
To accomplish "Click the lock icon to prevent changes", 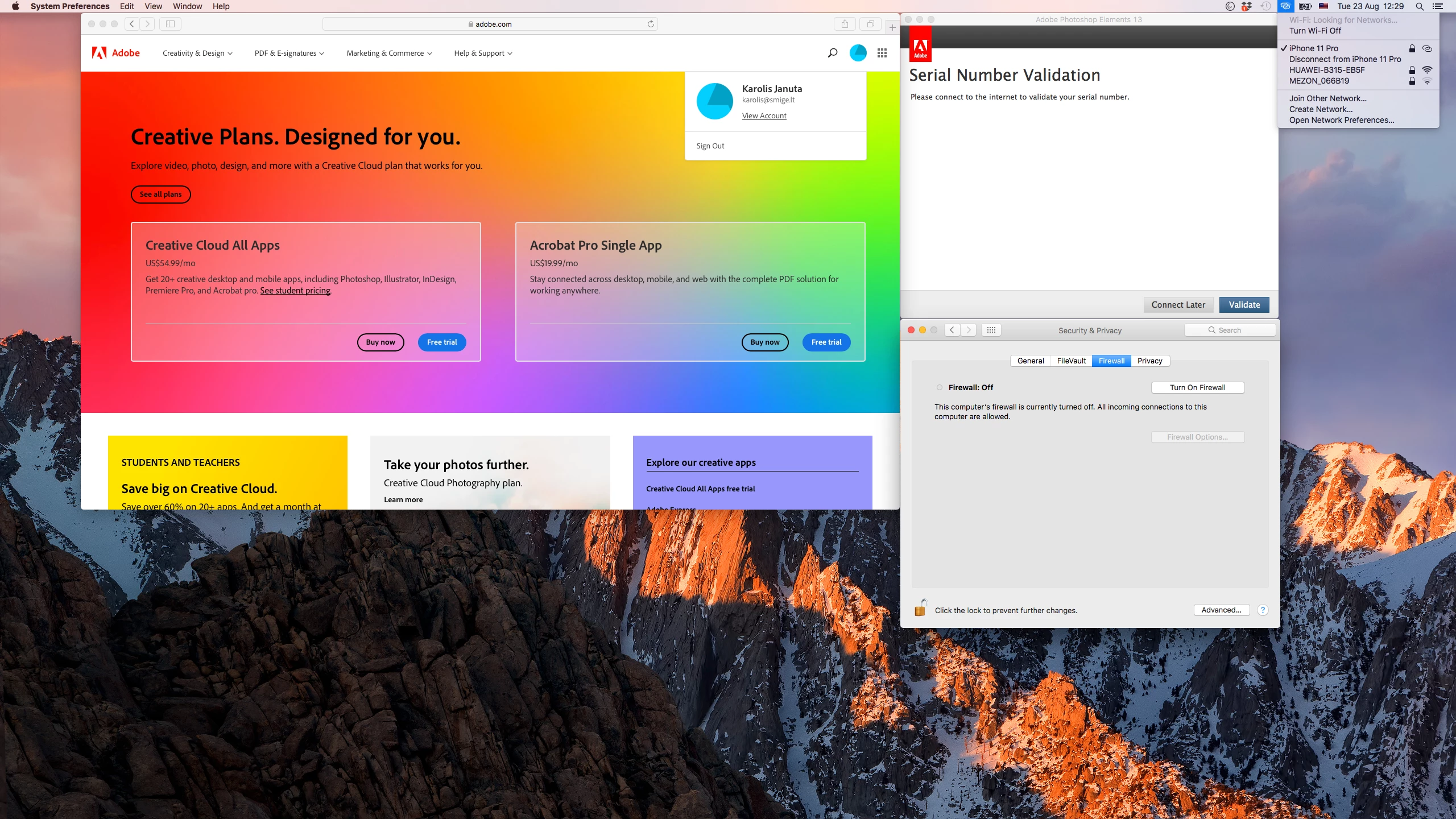I will tap(920, 609).
